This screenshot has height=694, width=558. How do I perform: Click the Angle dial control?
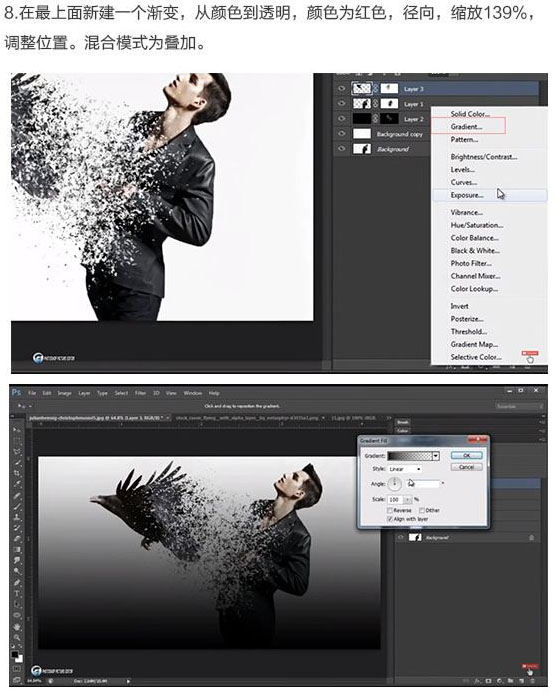(395, 484)
